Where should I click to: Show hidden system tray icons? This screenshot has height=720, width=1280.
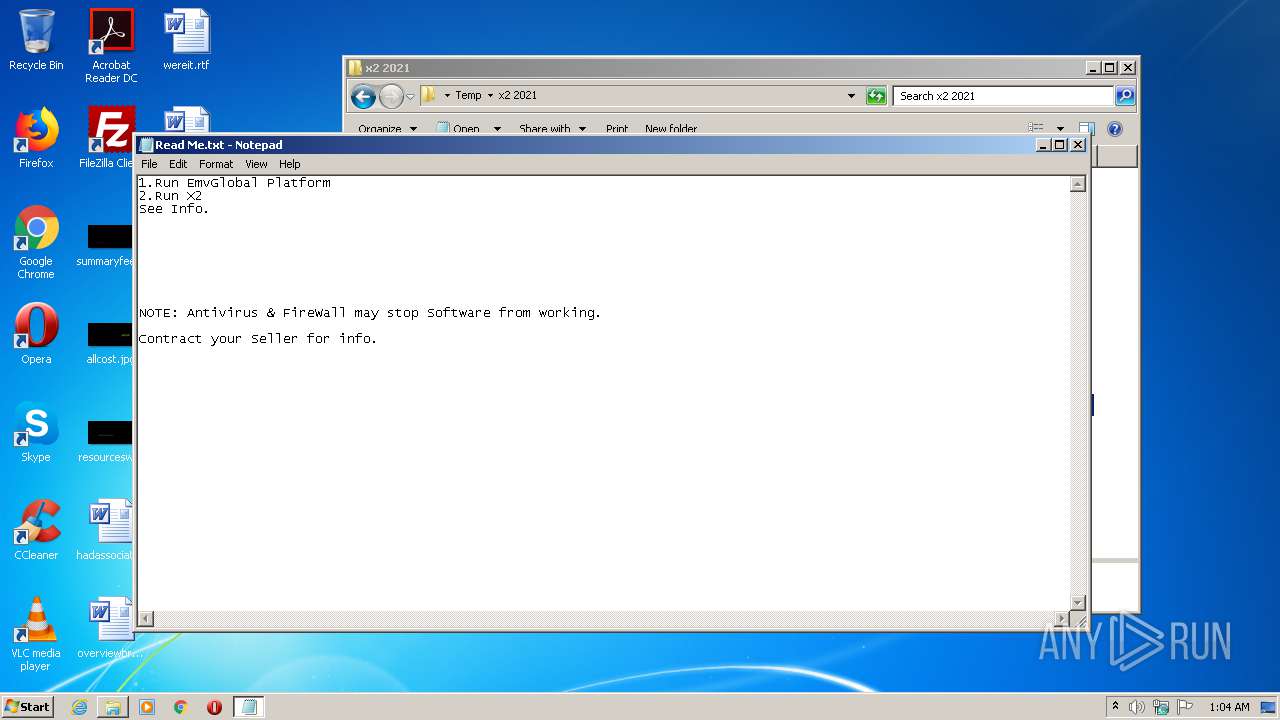pyautogui.click(x=1115, y=707)
